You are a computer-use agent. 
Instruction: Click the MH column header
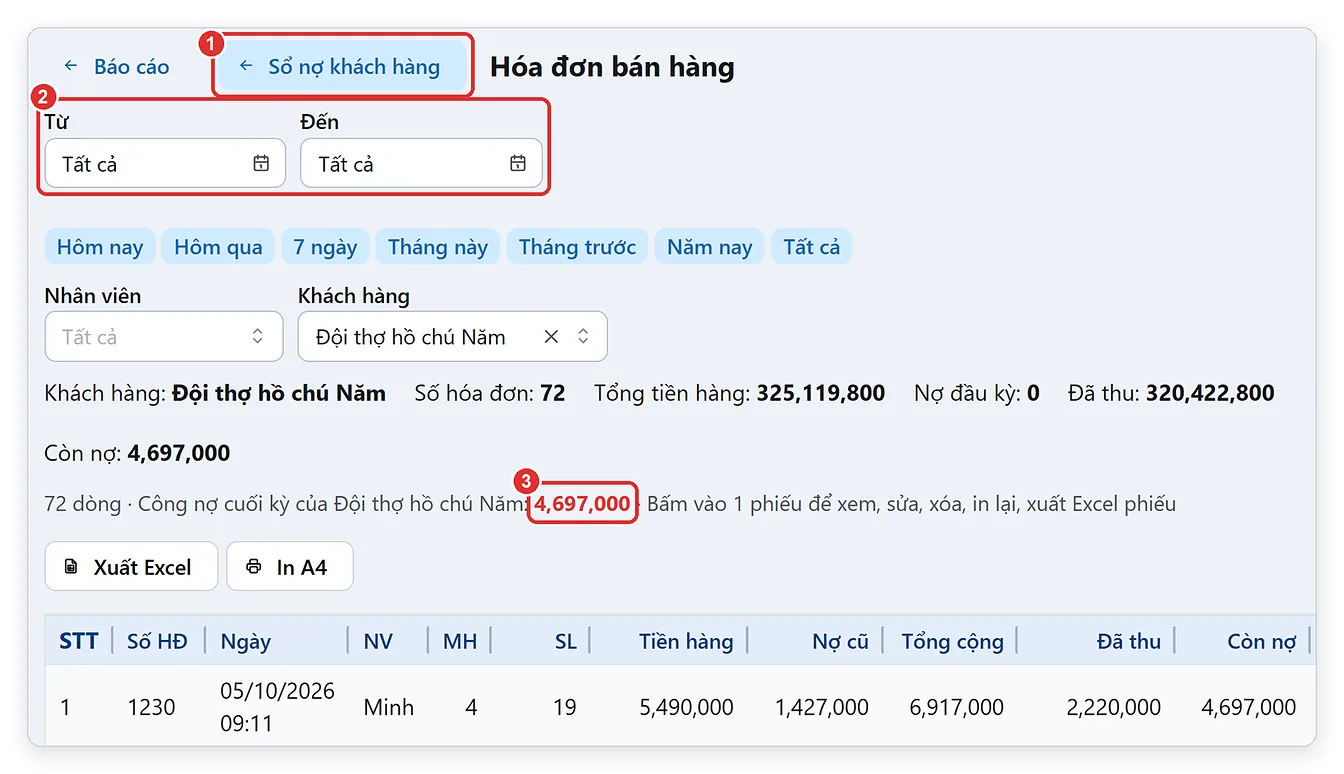click(x=460, y=641)
